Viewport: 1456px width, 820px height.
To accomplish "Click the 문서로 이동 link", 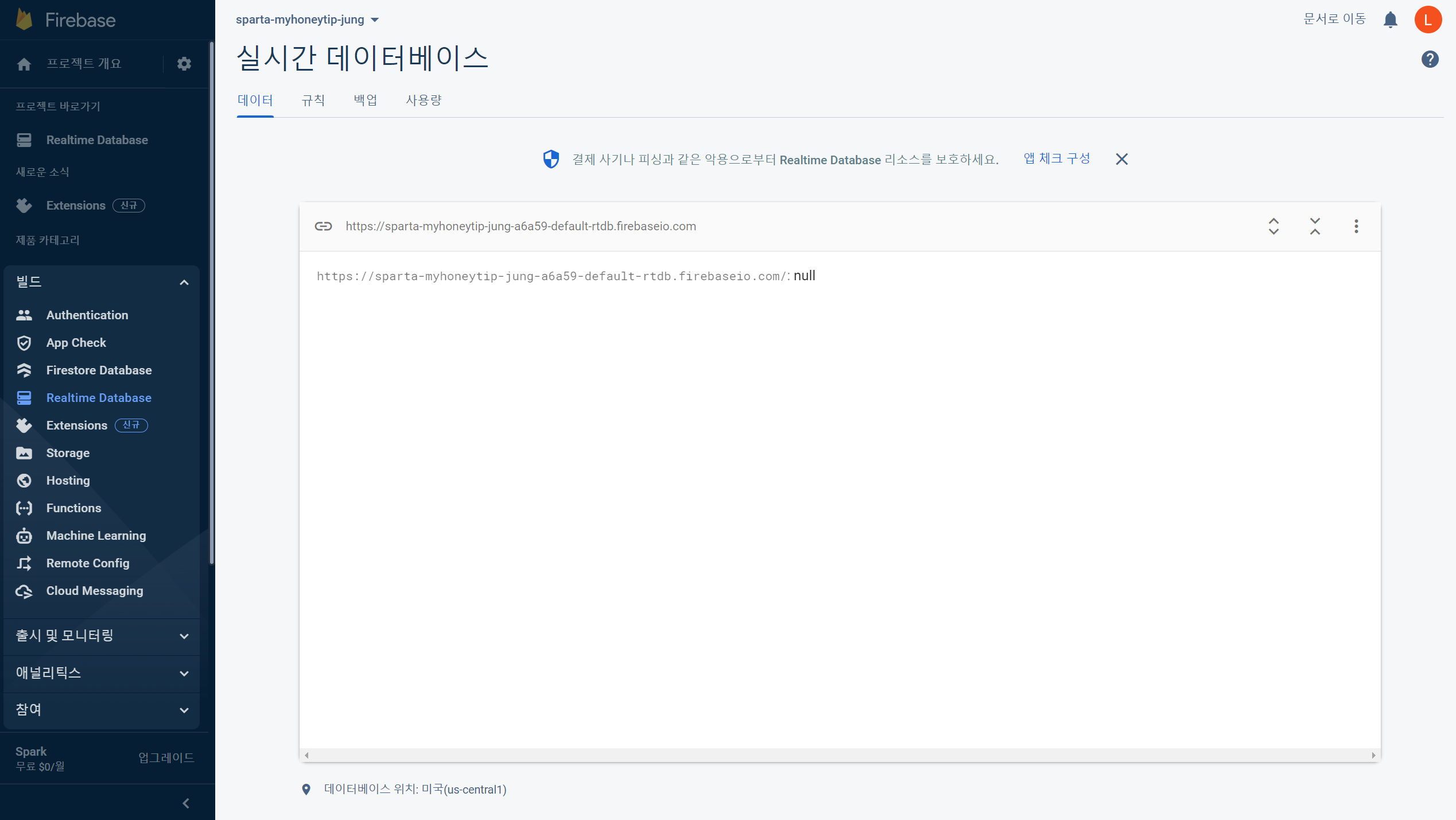I will (1334, 19).
